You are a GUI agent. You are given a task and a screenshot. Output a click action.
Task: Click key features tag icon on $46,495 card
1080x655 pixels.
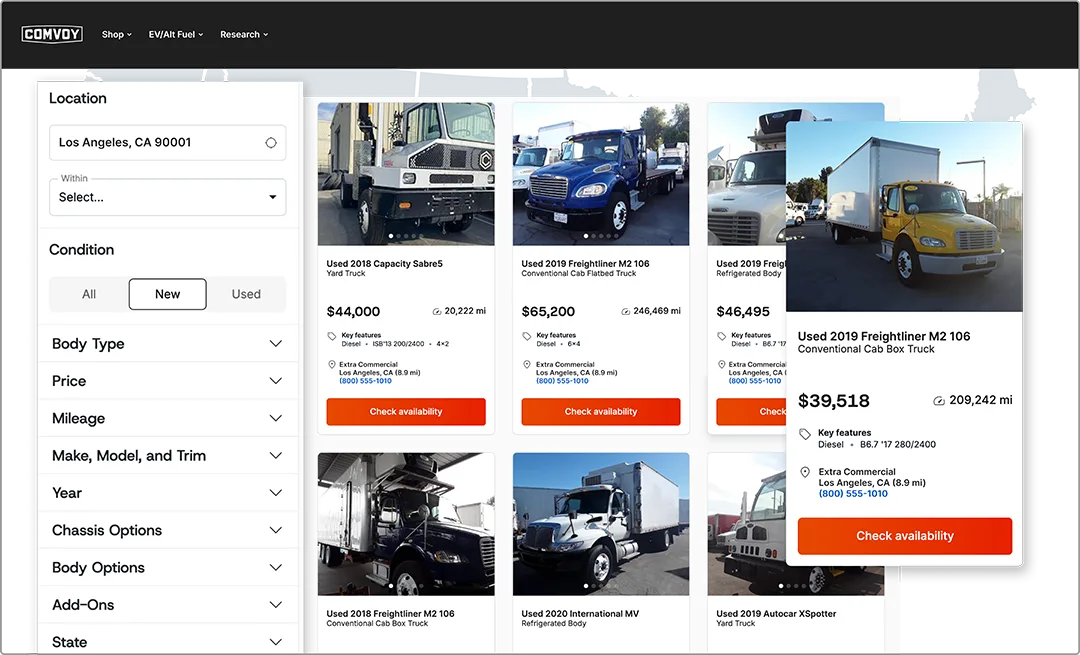(722, 336)
